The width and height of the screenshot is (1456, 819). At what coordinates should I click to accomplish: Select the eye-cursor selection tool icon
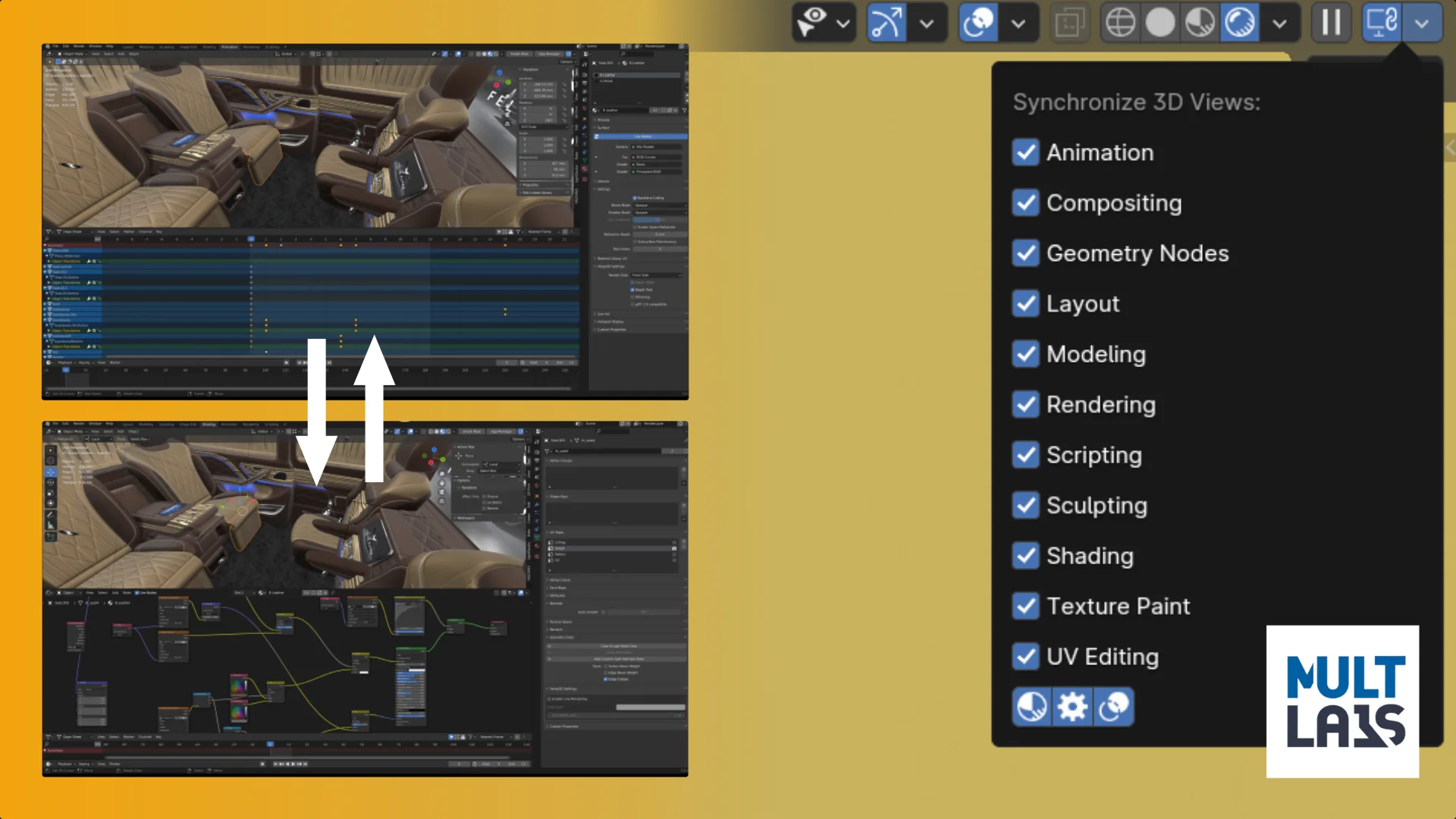click(x=811, y=21)
